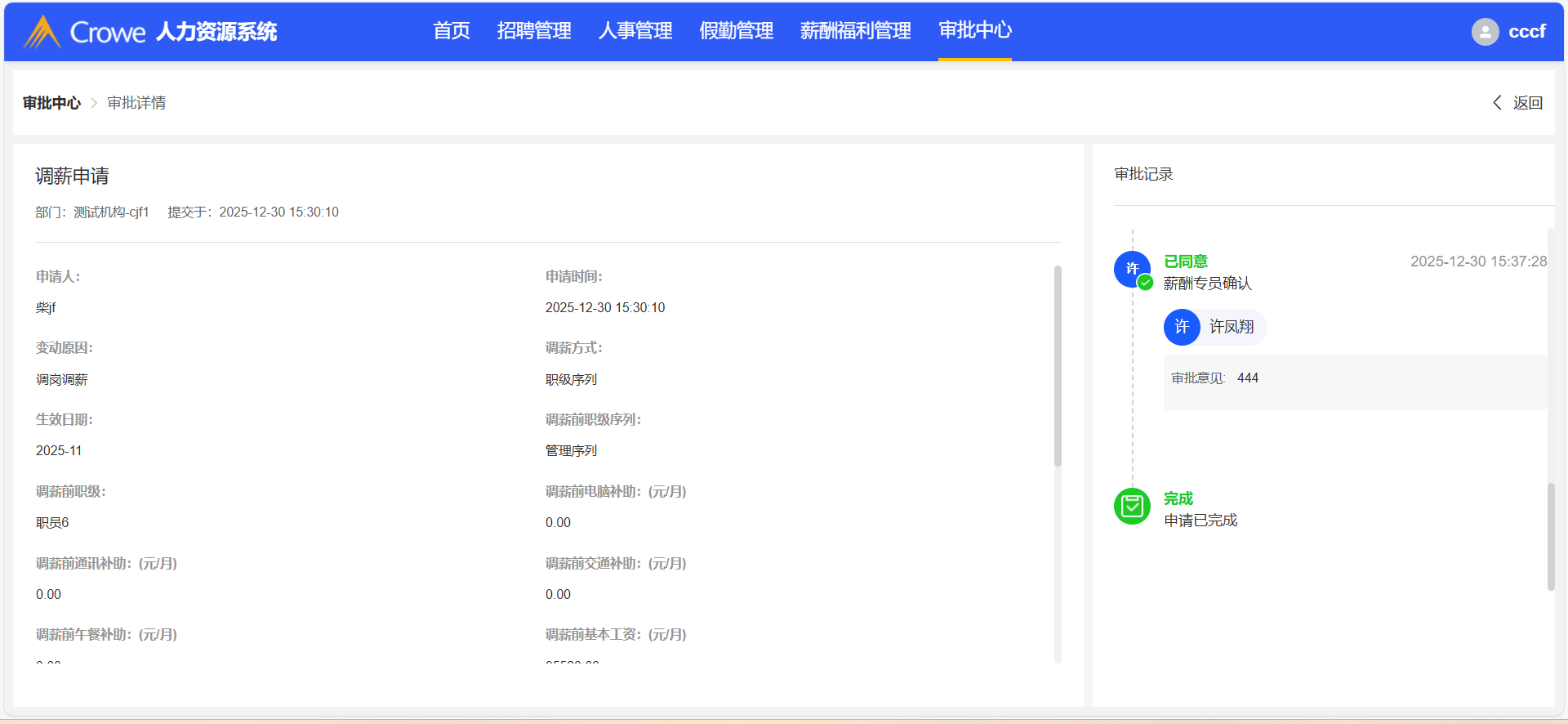Screen dimensions: 1568x724
Task: Click the approval record panel scrollbar
Action: (1551, 536)
